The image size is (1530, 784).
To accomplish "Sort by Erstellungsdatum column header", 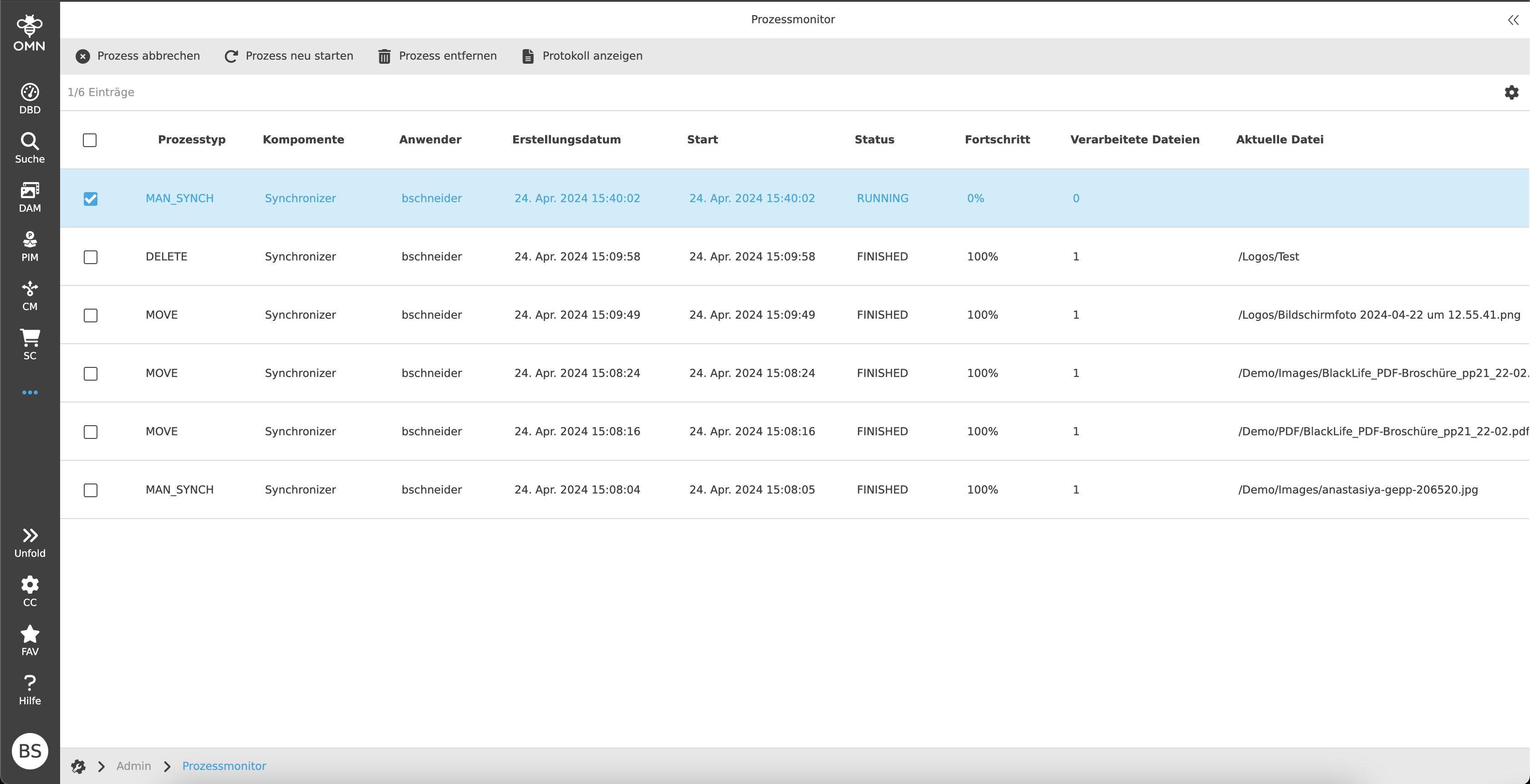I will coord(566,140).
